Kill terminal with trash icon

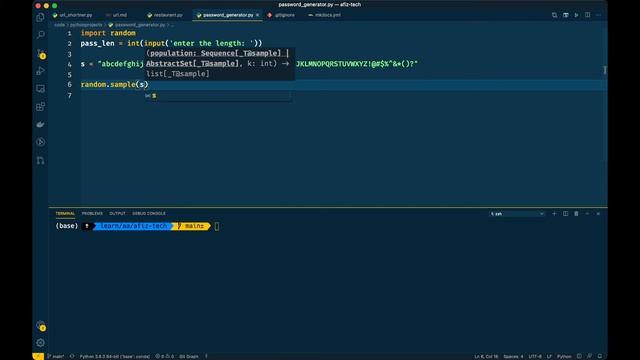pyautogui.click(x=576, y=213)
